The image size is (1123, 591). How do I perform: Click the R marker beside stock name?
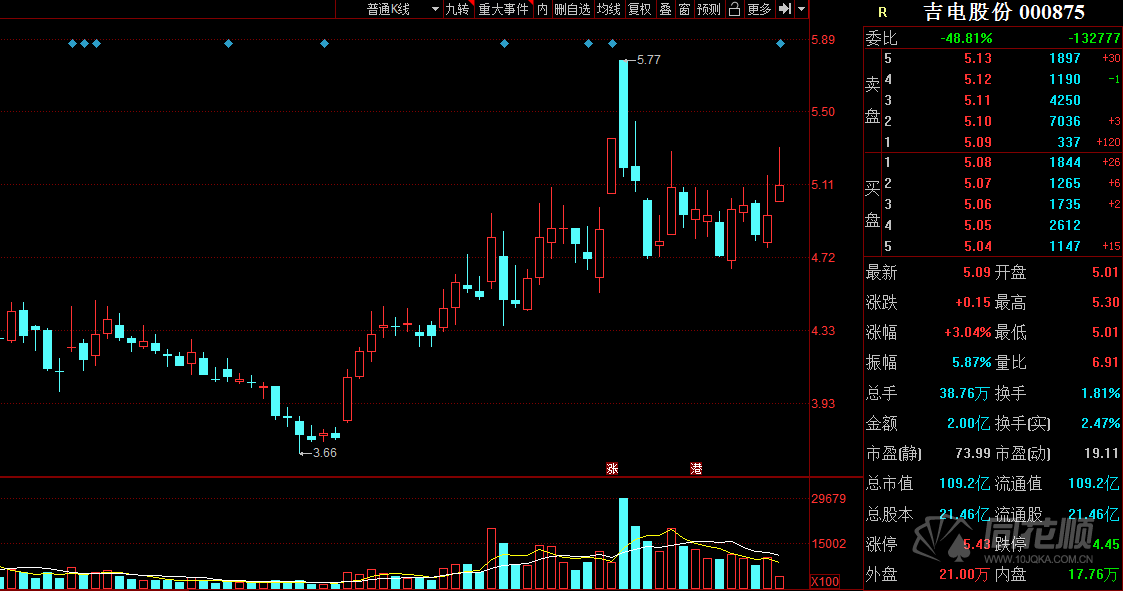882,12
